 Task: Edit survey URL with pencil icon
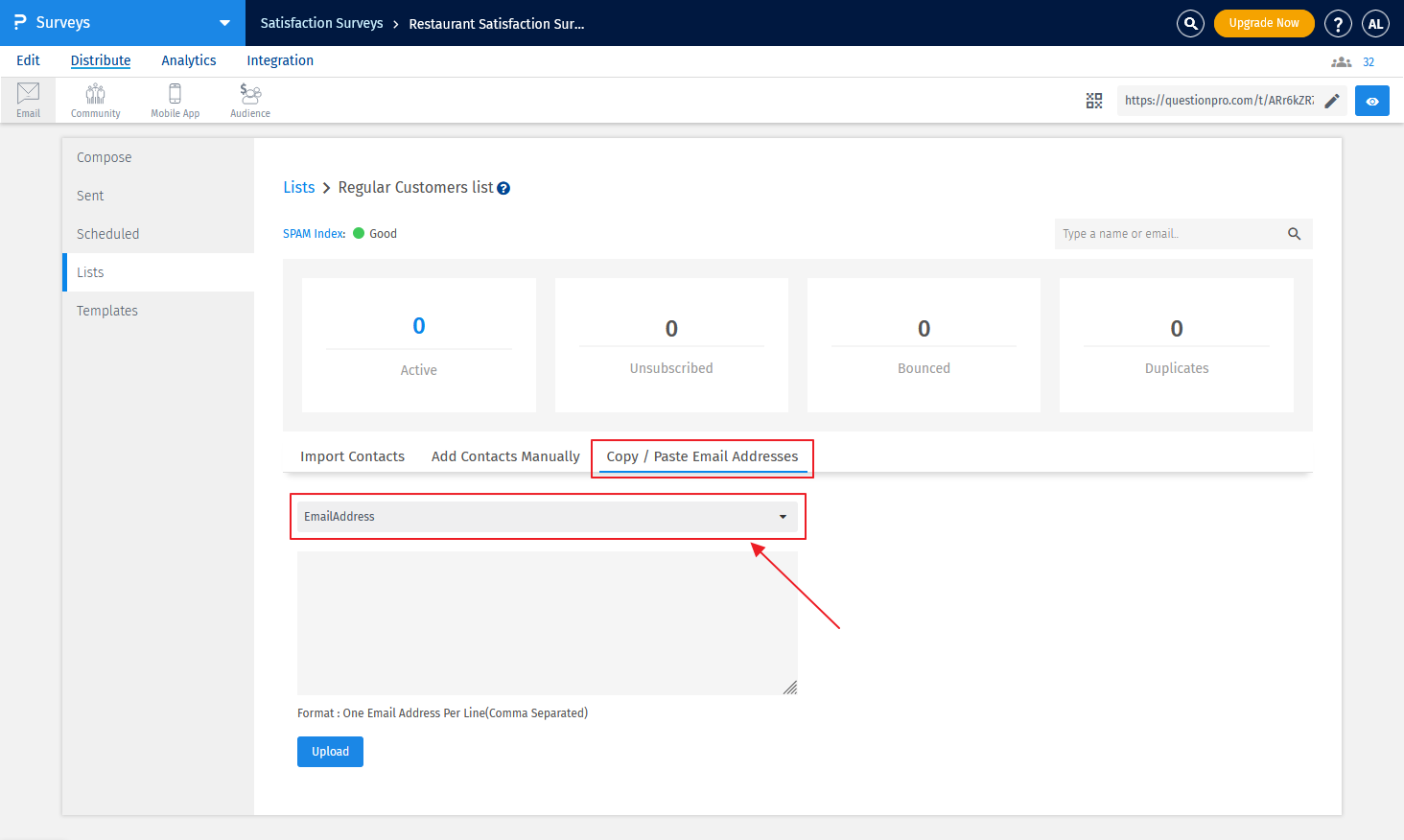pos(1331,101)
